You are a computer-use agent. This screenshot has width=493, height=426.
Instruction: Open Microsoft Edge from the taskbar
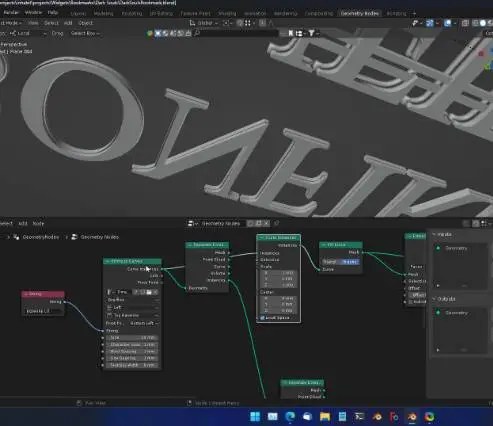[x=290, y=417]
